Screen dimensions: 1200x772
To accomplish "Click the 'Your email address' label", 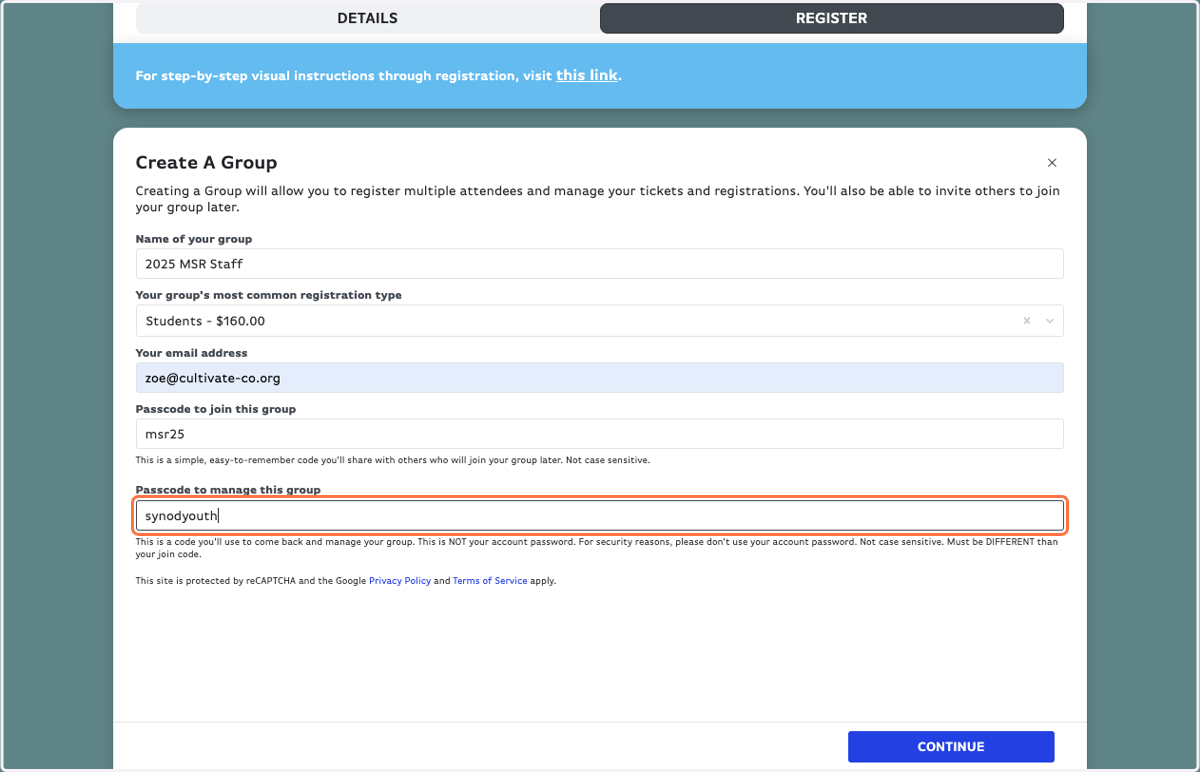I will tap(191, 353).
